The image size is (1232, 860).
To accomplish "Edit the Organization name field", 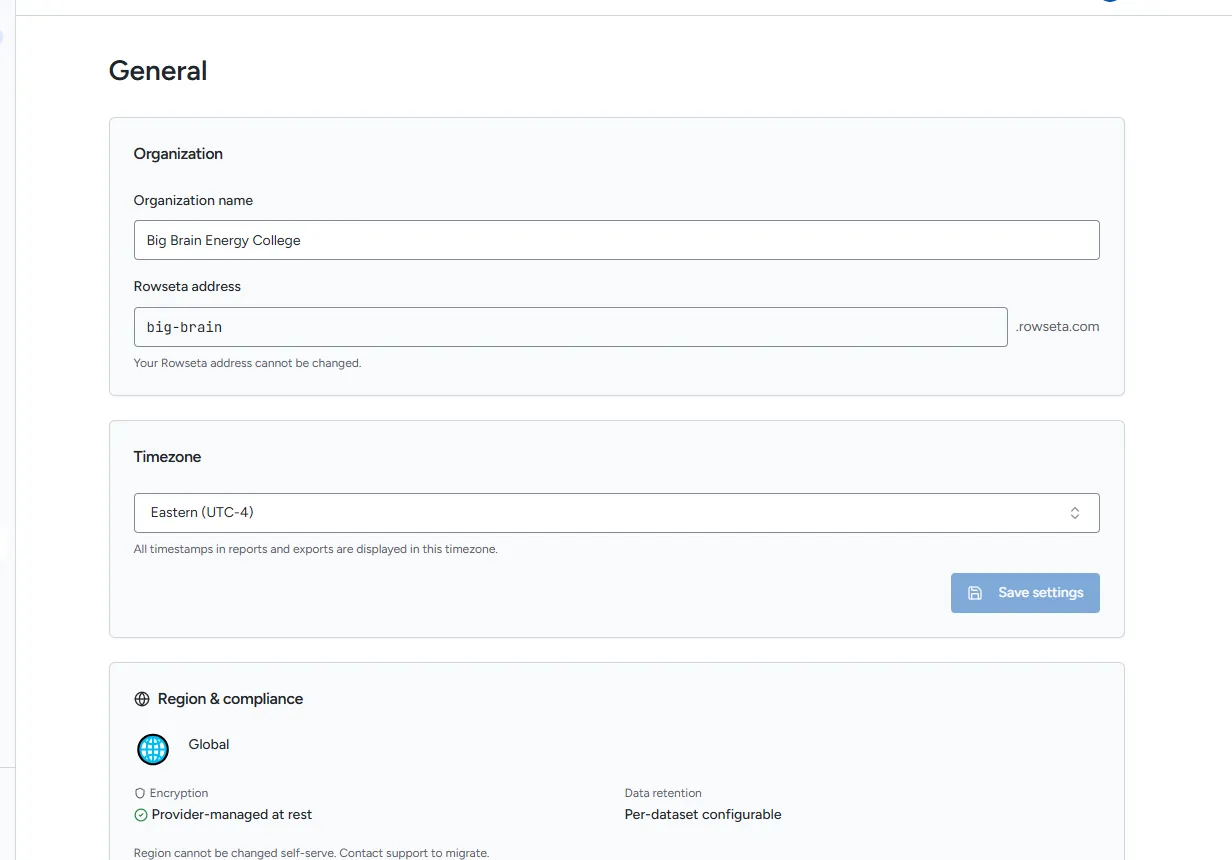I will click(616, 240).
